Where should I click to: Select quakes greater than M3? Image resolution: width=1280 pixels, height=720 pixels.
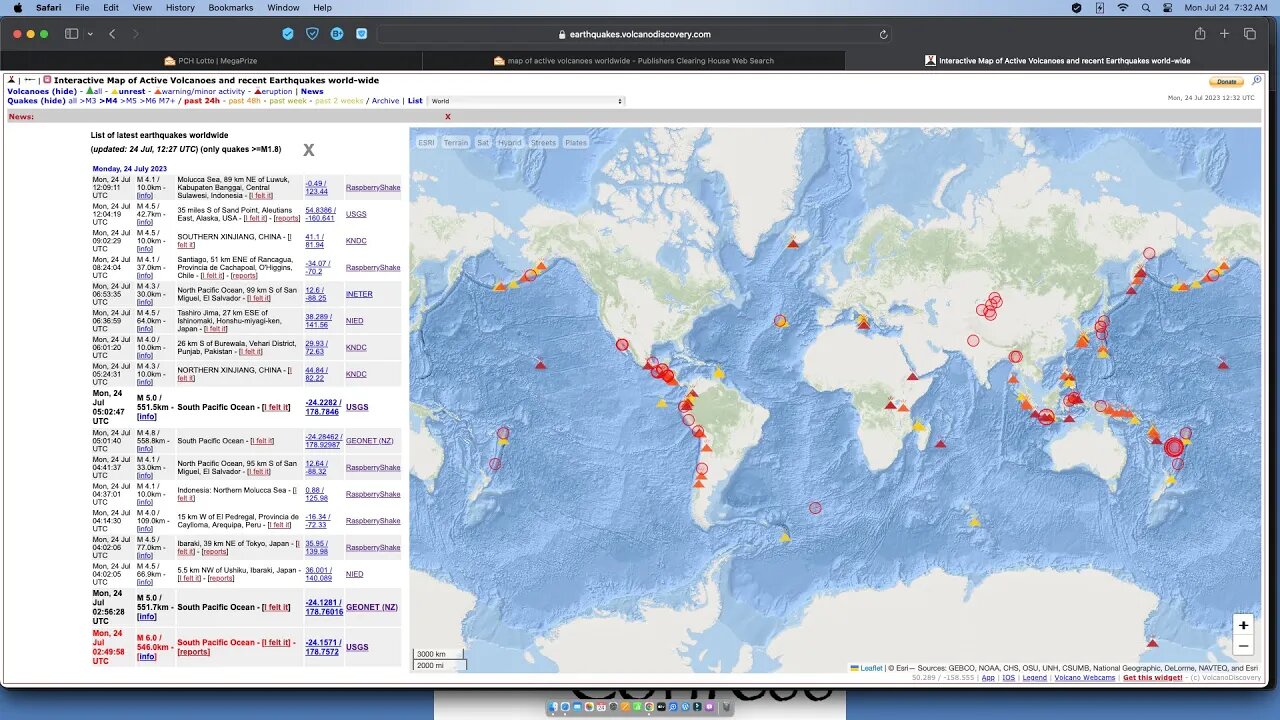[88, 101]
